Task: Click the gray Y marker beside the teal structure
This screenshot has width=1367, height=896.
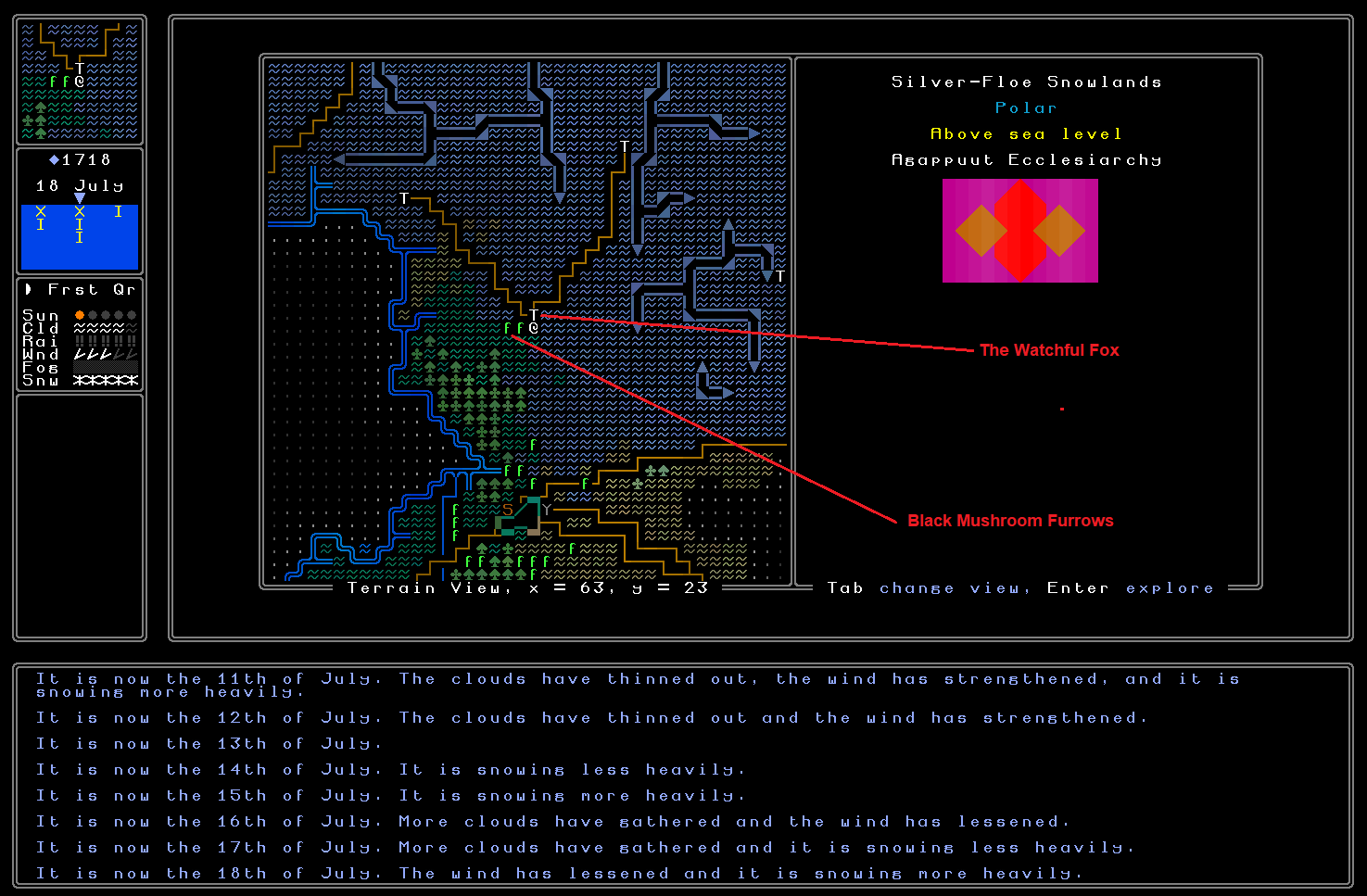Action: [x=547, y=510]
